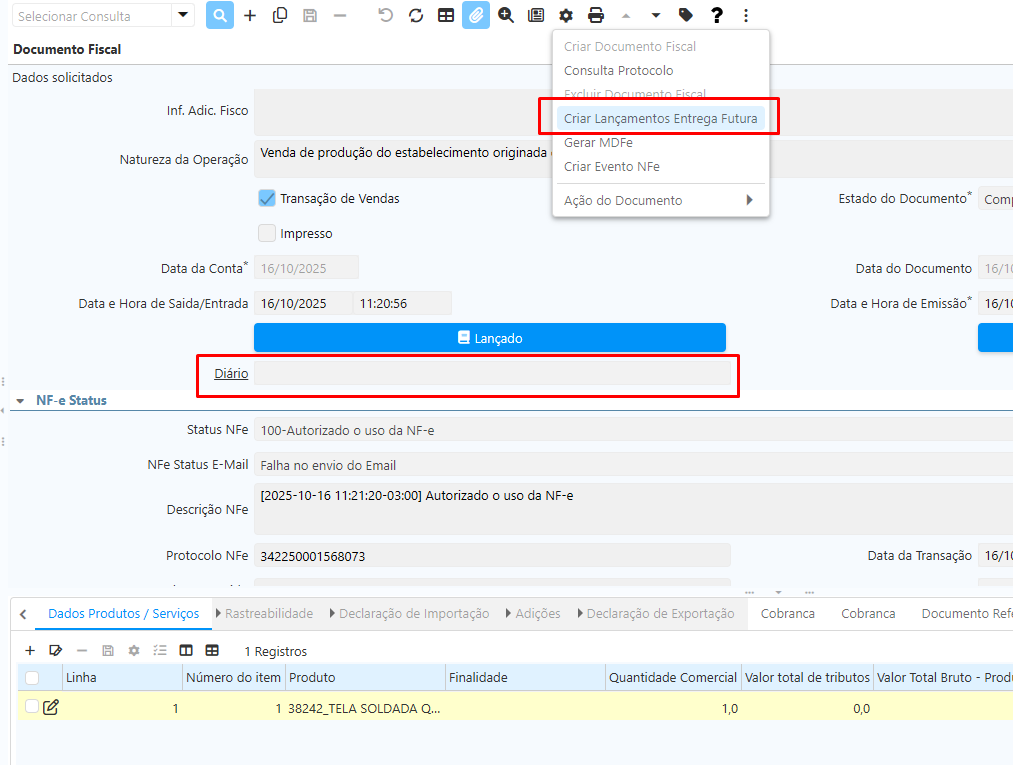Select Criar Lançamentos Entrega Futura menu item

pos(660,118)
